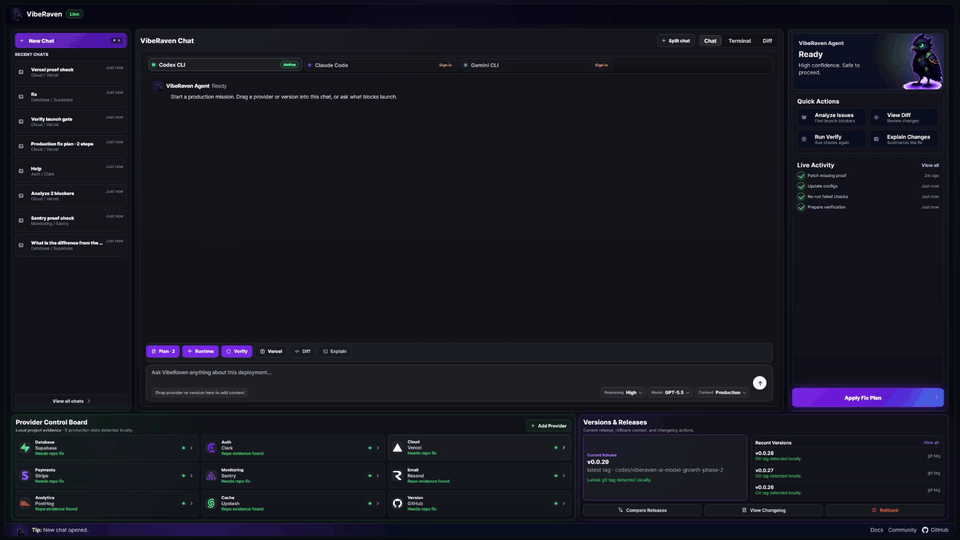Toggle the Runtime chip
Image resolution: width=960 pixels, height=540 pixels.
coord(200,351)
